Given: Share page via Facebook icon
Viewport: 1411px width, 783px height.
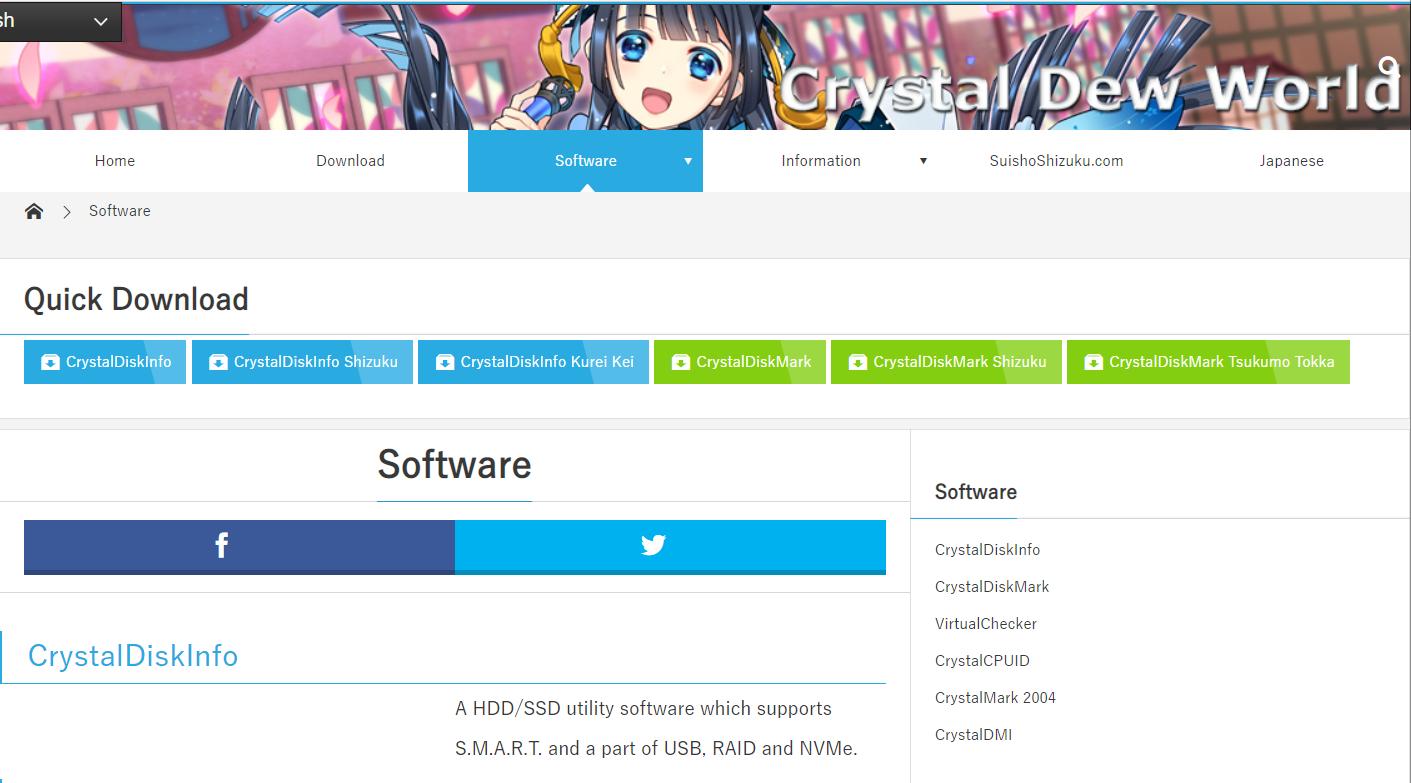Looking at the screenshot, I should coord(221,545).
